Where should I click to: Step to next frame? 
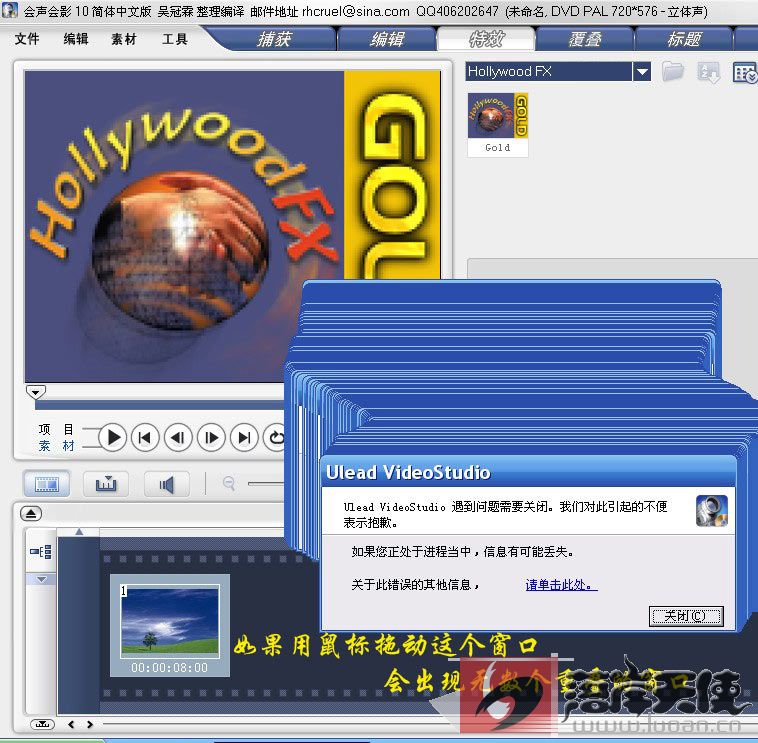[211, 437]
